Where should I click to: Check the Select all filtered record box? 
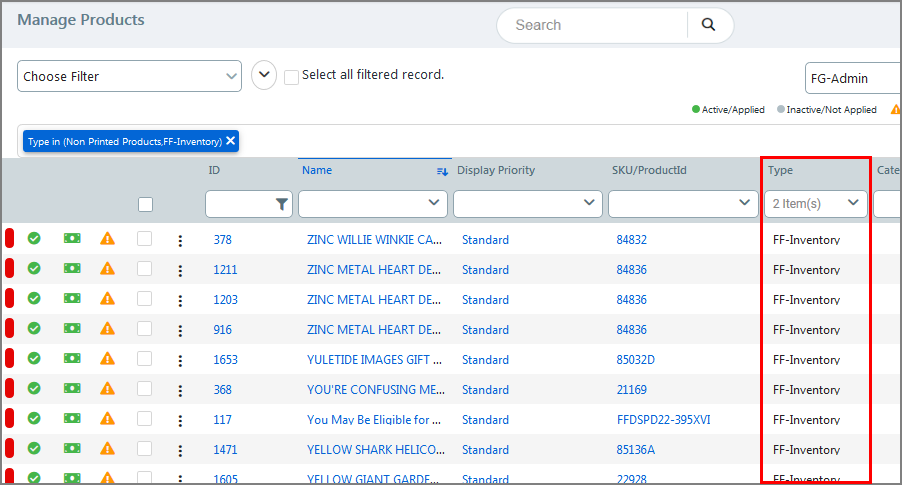coord(291,77)
